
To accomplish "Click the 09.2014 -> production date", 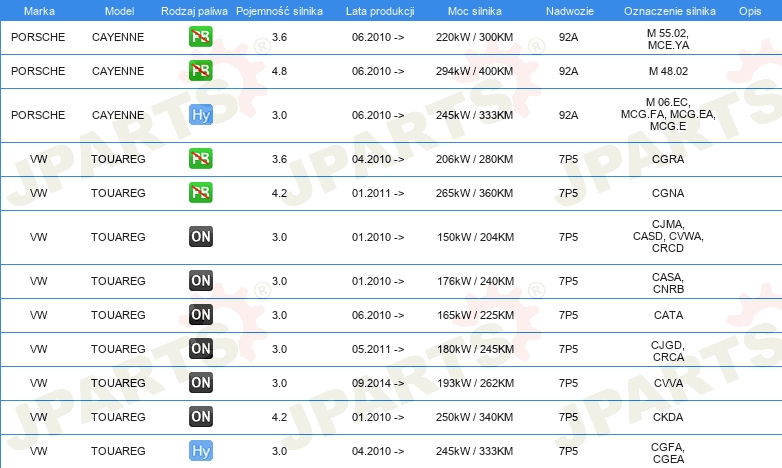I will click(378, 383).
